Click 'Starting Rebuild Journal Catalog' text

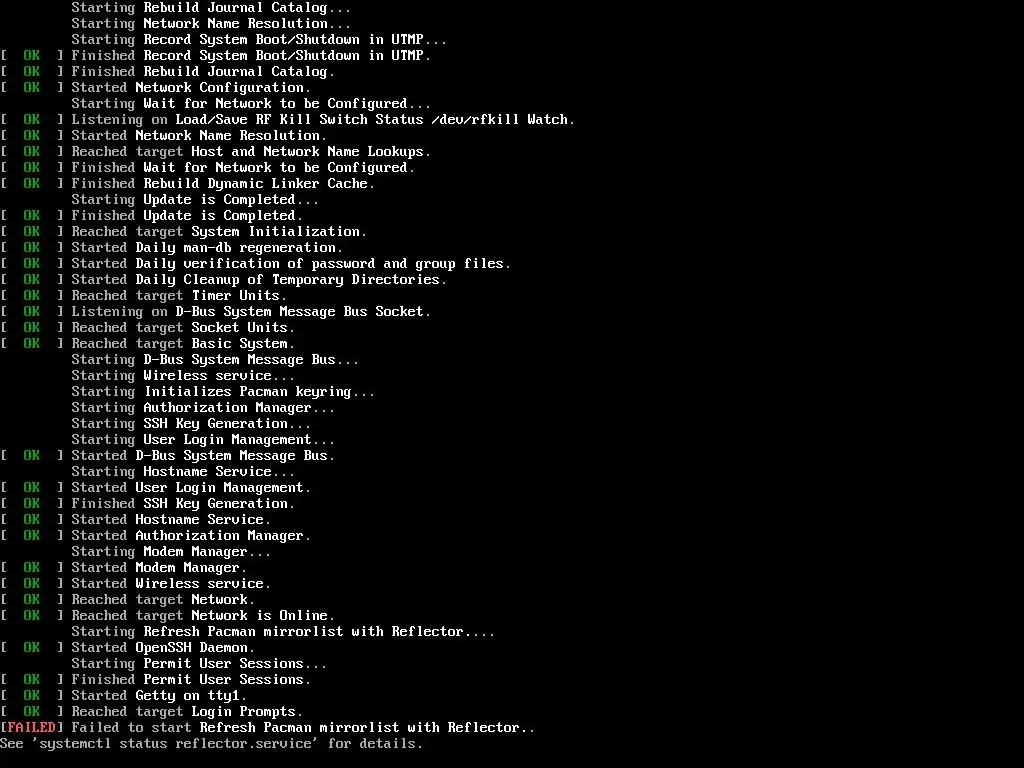tap(211, 8)
